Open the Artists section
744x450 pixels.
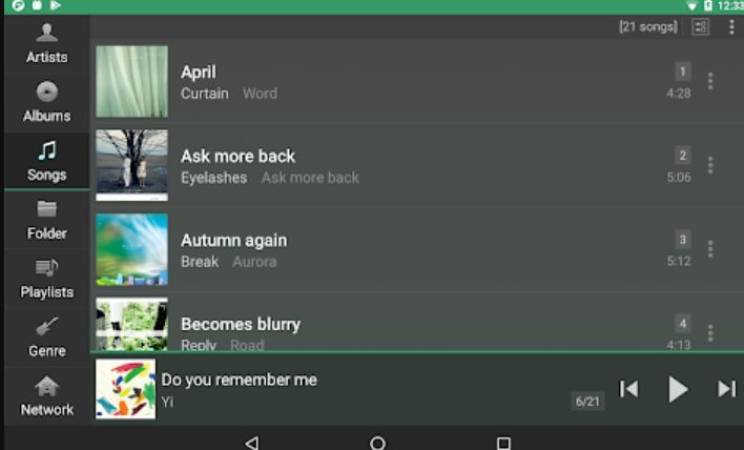pyautogui.click(x=46, y=43)
